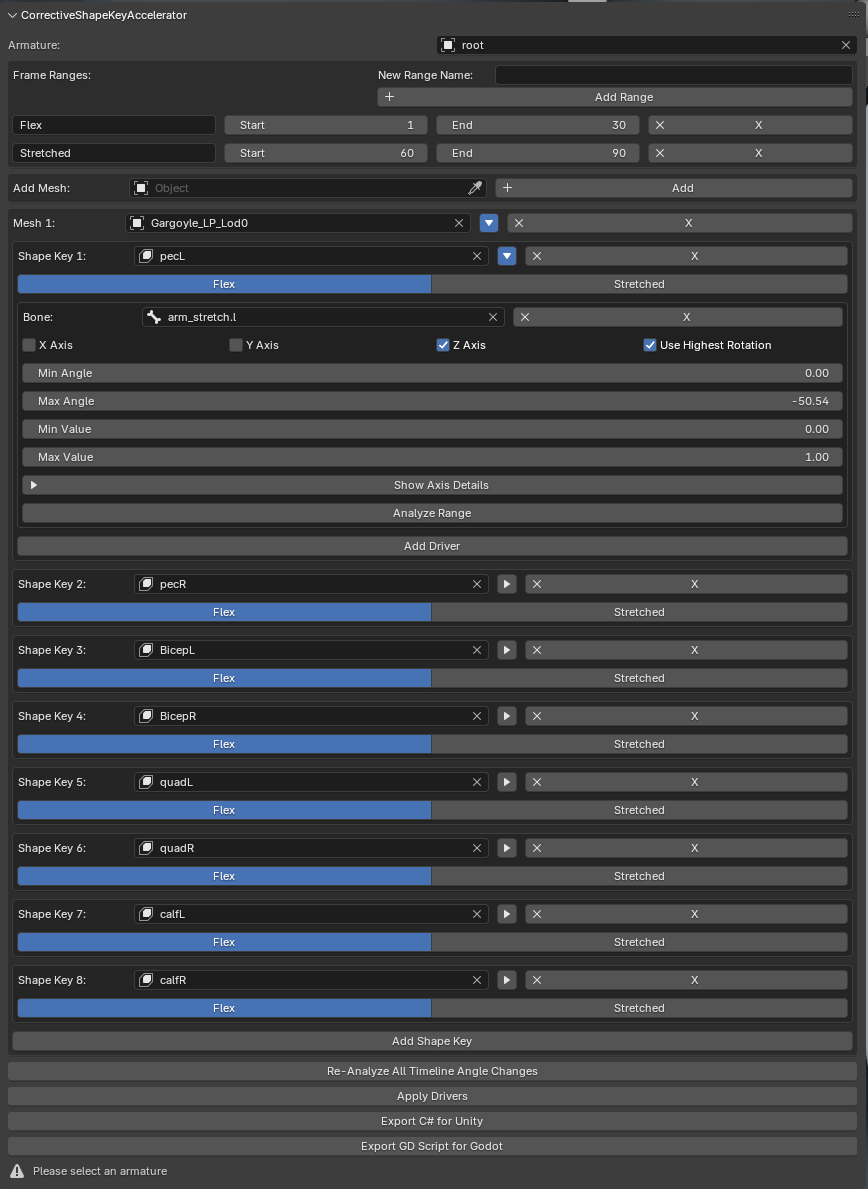Click the eyedropper icon in Add Mesh field
This screenshot has width=868, height=1189.
[x=475, y=188]
